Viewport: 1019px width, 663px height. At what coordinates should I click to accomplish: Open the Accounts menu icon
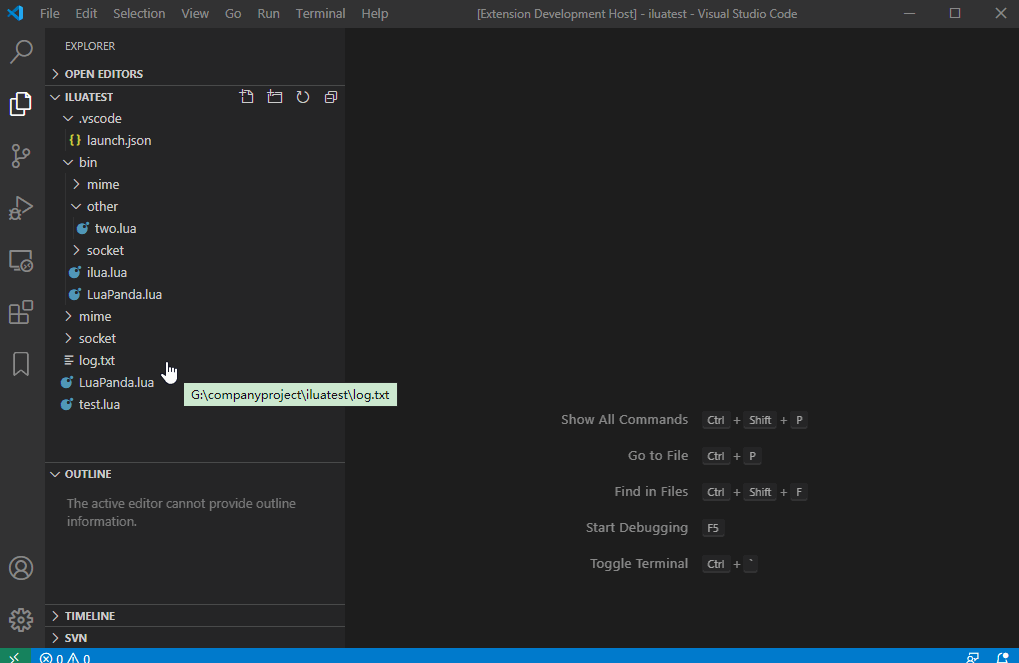point(21,568)
